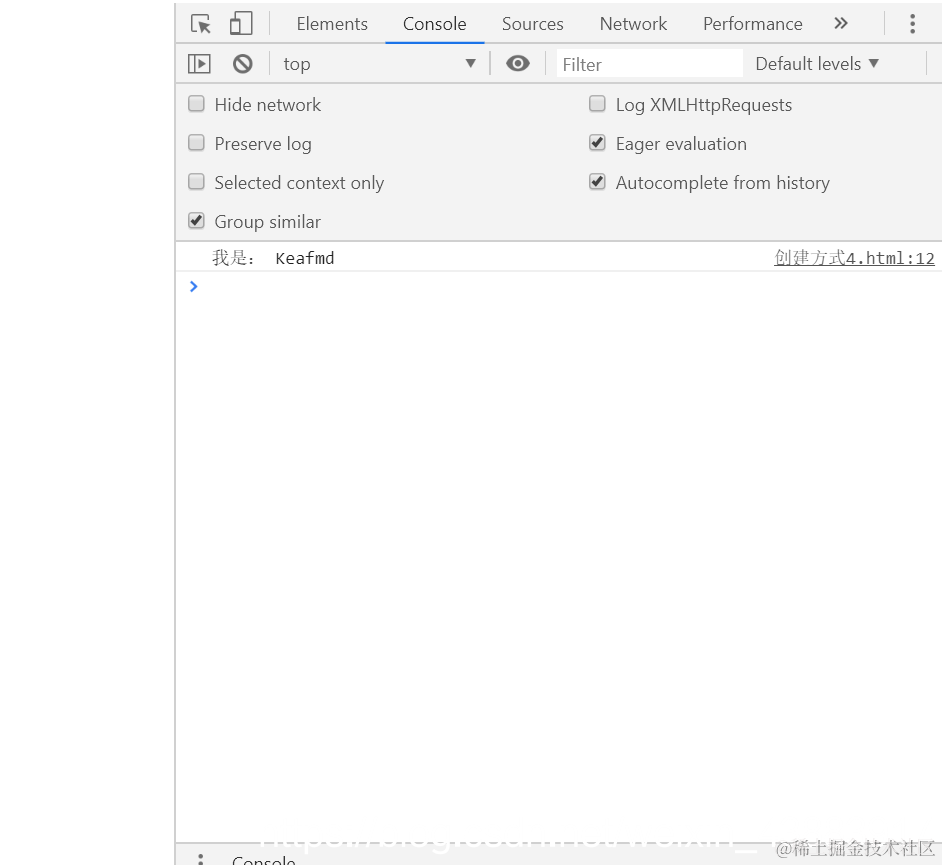This screenshot has width=942, height=865.
Task: Enable Log XMLHttpRequests checkbox
Action: 597,104
